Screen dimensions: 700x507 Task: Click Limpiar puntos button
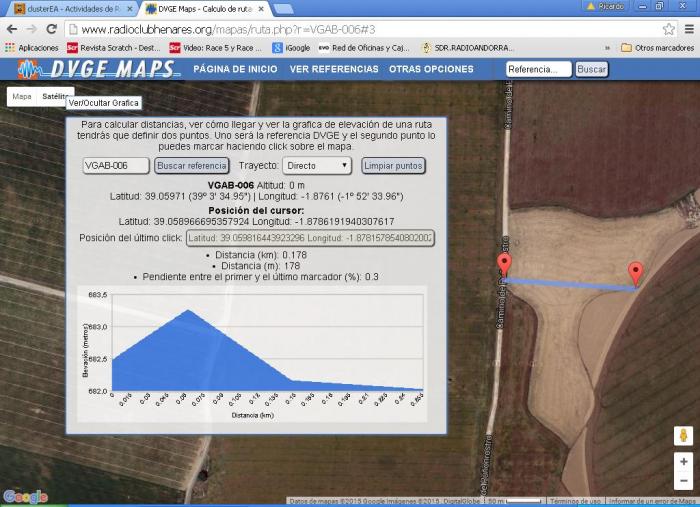(393, 166)
